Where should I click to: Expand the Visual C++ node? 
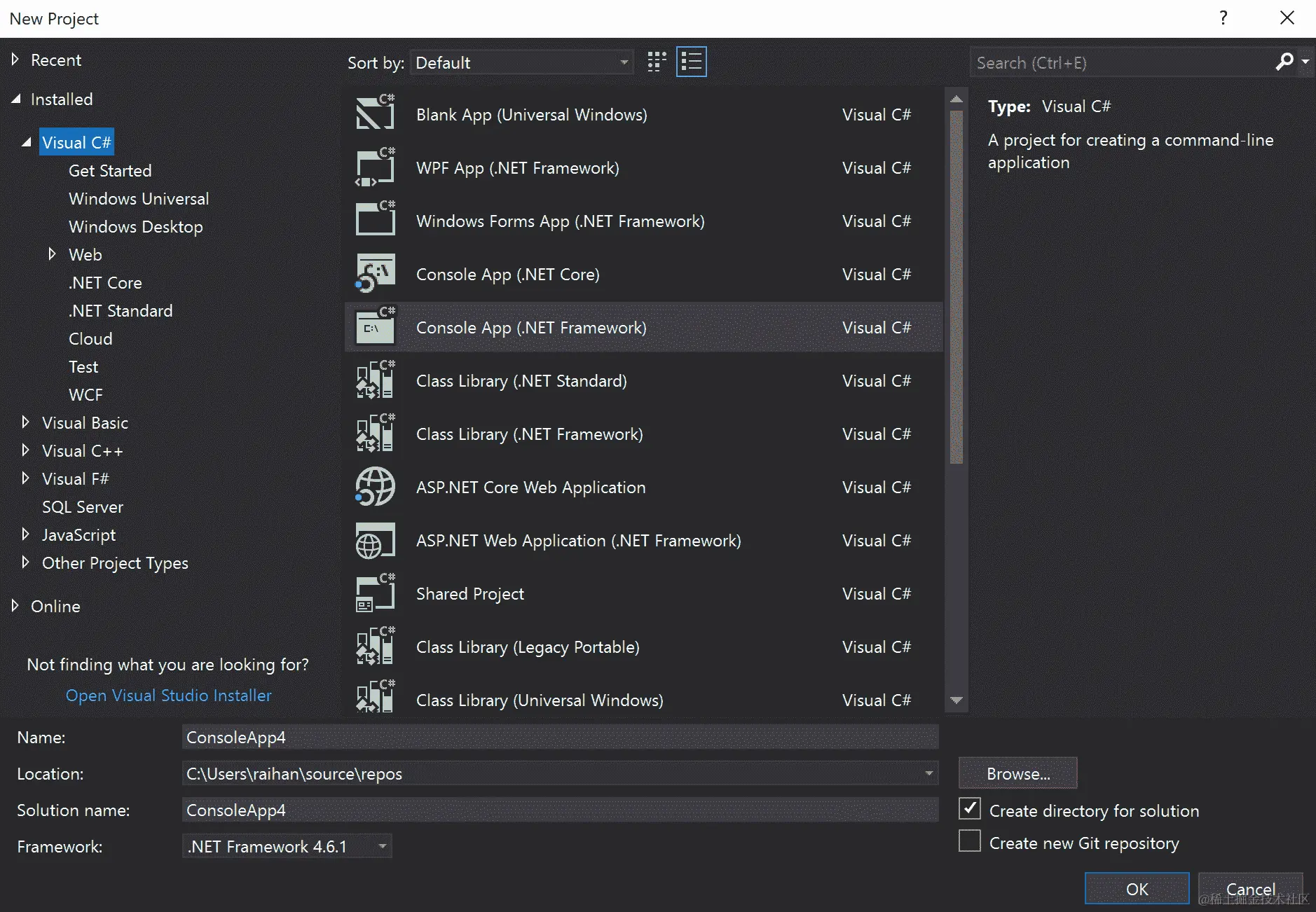pyautogui.click(x=26, y=450)
